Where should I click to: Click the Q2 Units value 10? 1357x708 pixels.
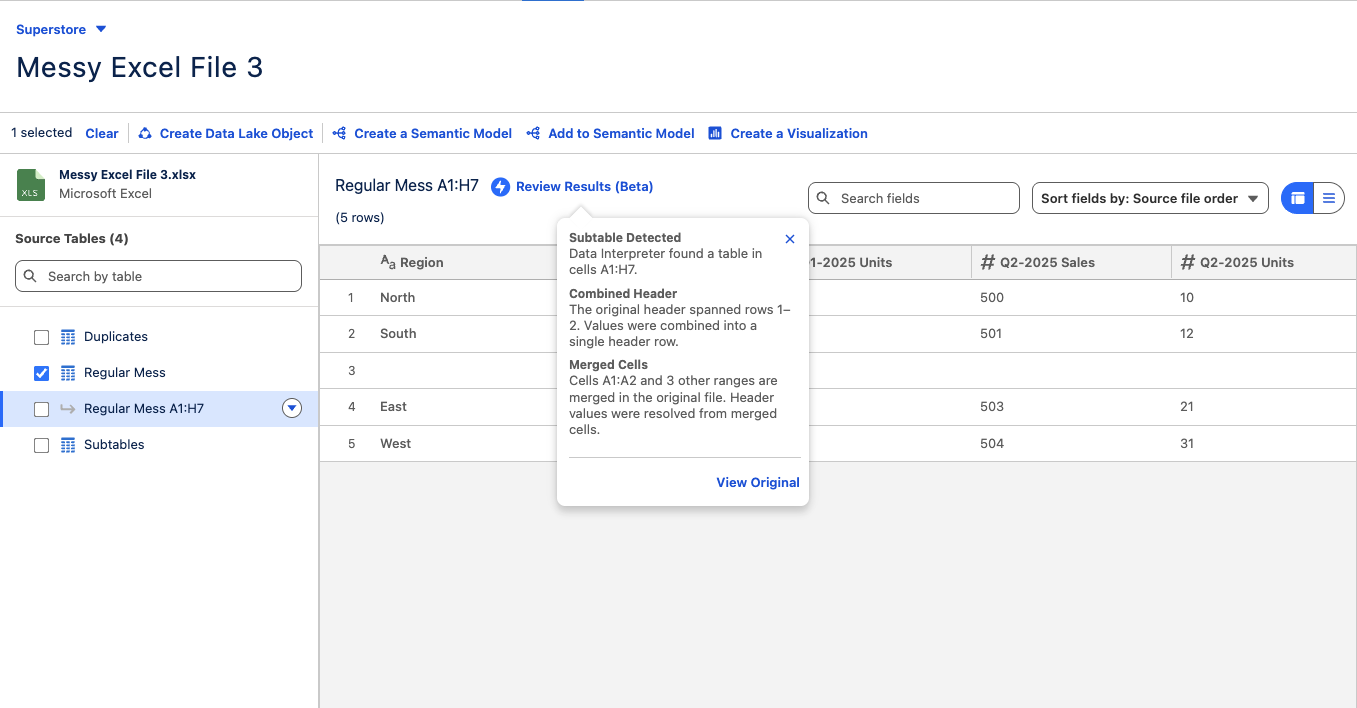[x=1187, y=297]
